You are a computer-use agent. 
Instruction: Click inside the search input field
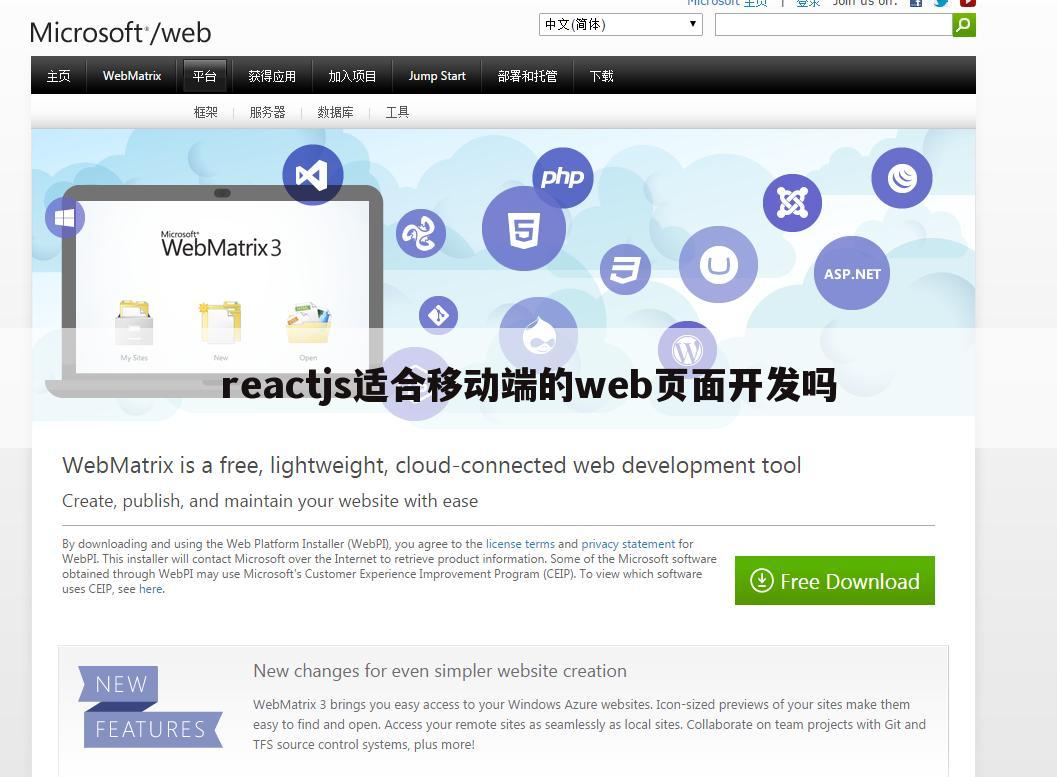pos(833,24)
